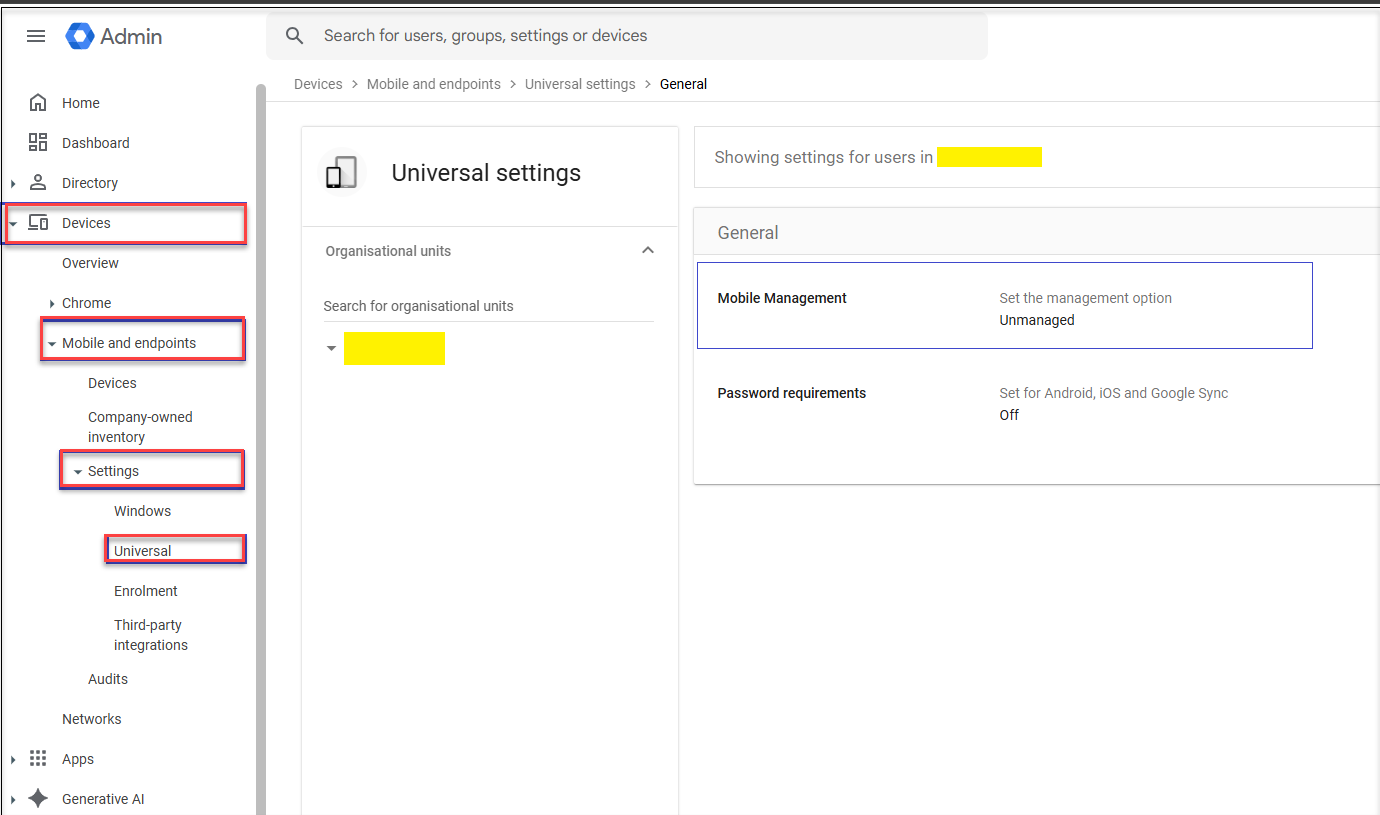Click the search magnifier icon
This screenshot has height=815, width=1380.
click(294, 36)
